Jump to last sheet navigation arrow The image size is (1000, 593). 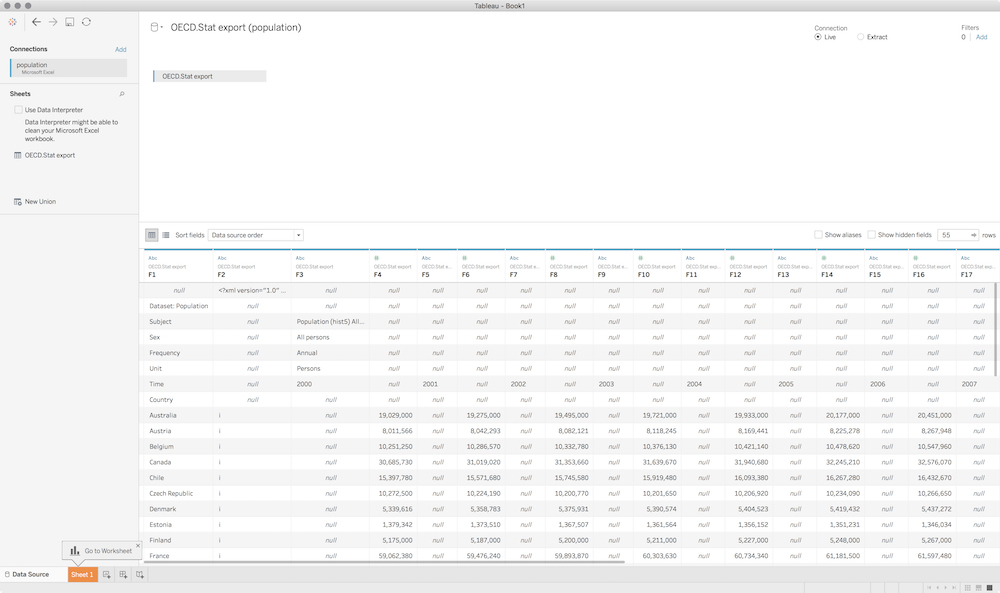954,588
